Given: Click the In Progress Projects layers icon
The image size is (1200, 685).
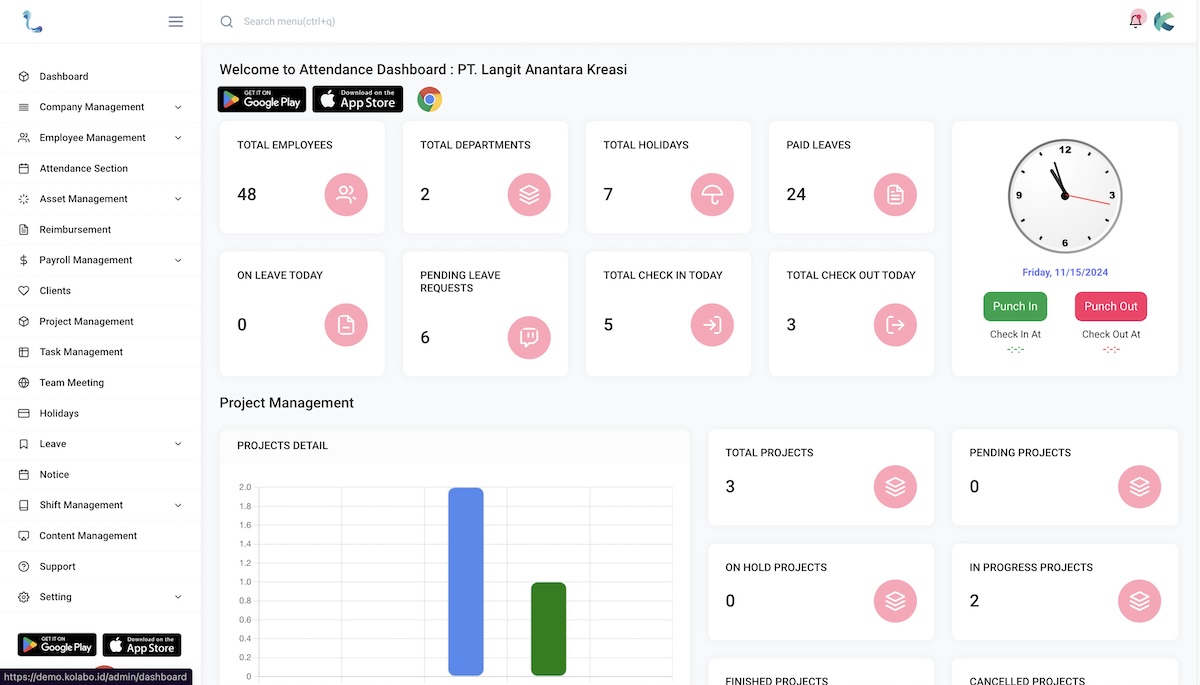Looking at the screenshot, I should coord(1139,601).
